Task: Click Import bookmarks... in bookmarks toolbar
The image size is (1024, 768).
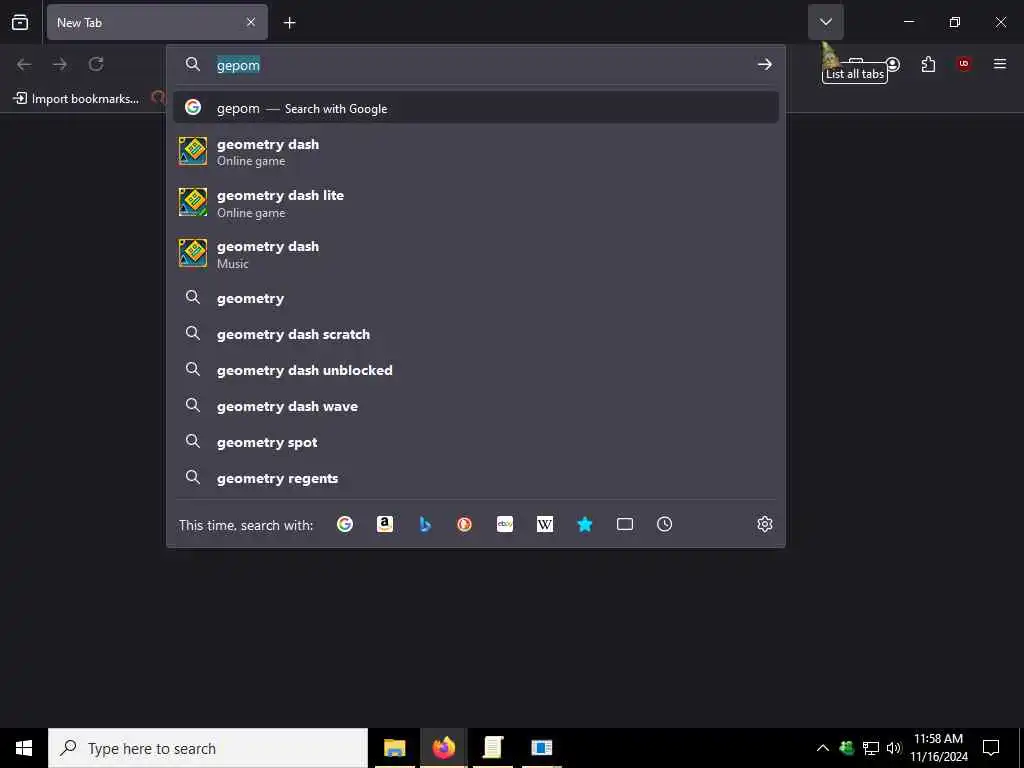Action: [76, 99]
